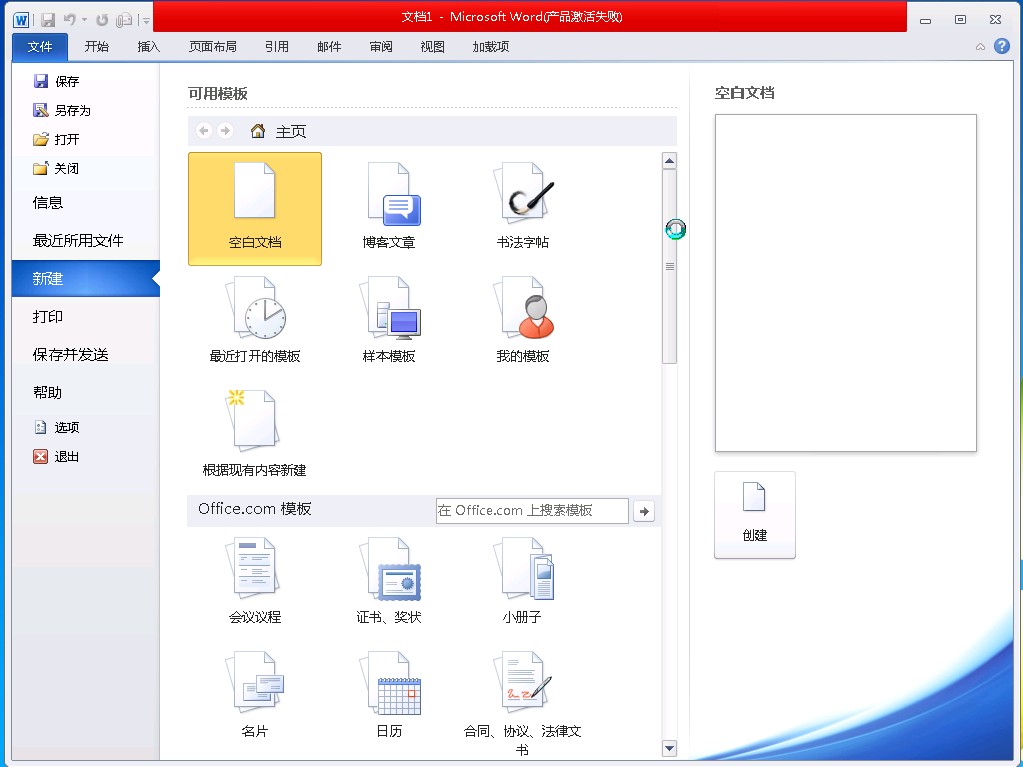Switch to the 插入 Insert tab
1023x767 pixels.
click(x=148, y=46)
